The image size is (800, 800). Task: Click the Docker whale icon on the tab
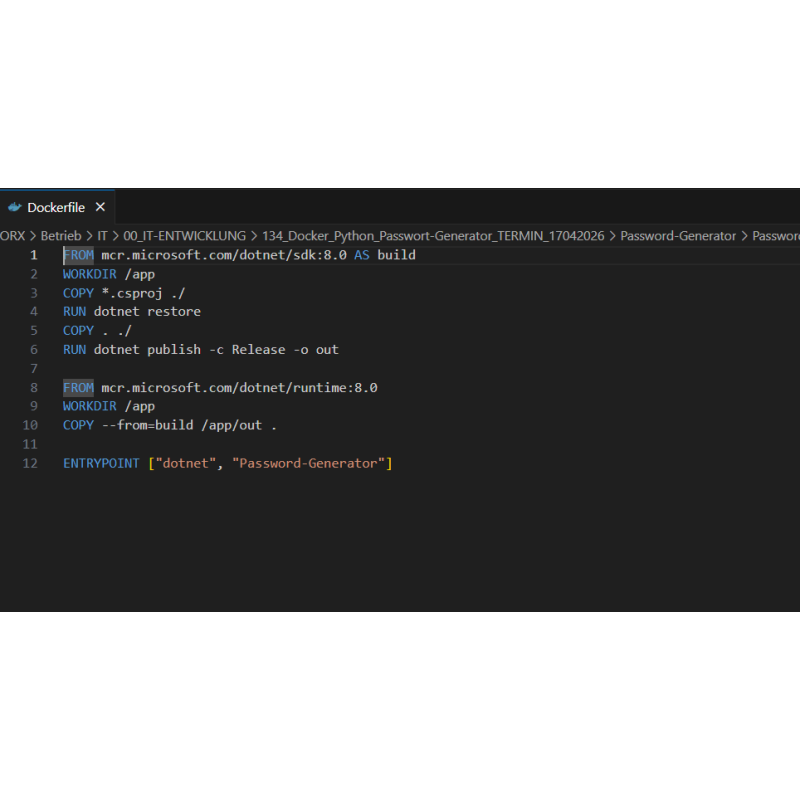click(x=14, y=207)
